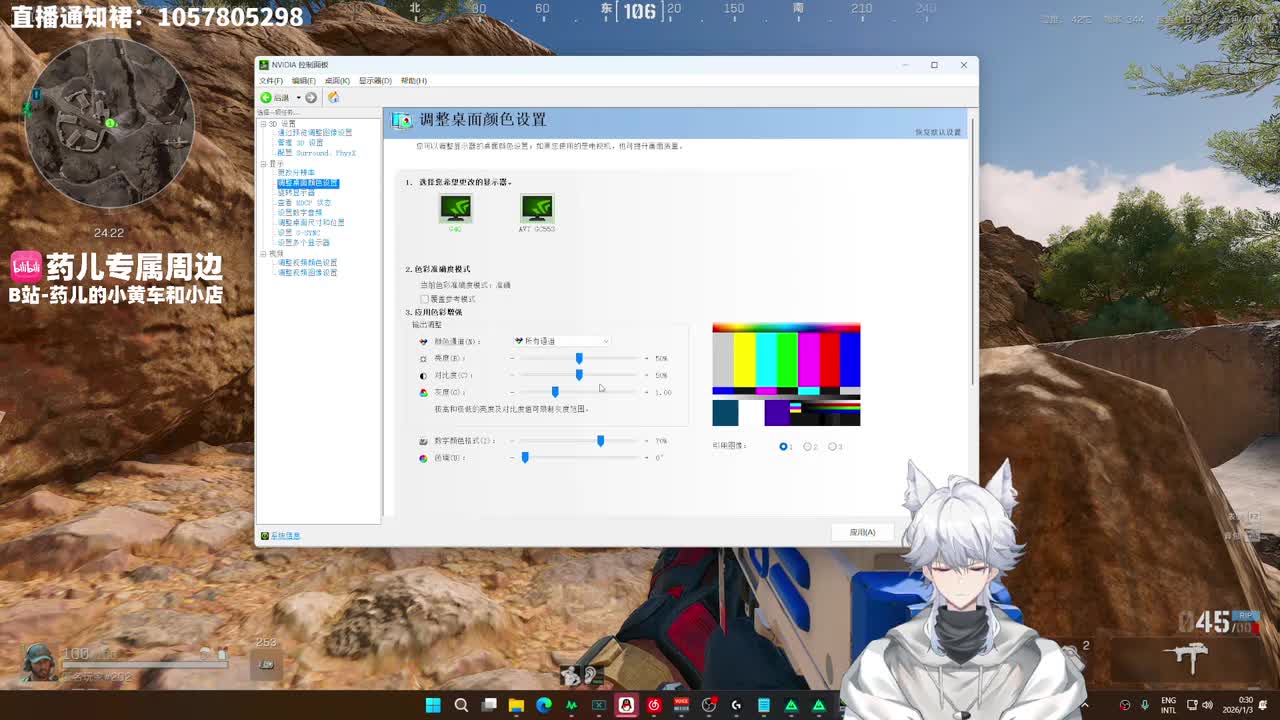Viewport: 1280px width, 720px height.
Task: Select reference image radio option 3
Action: coord(833,446)
